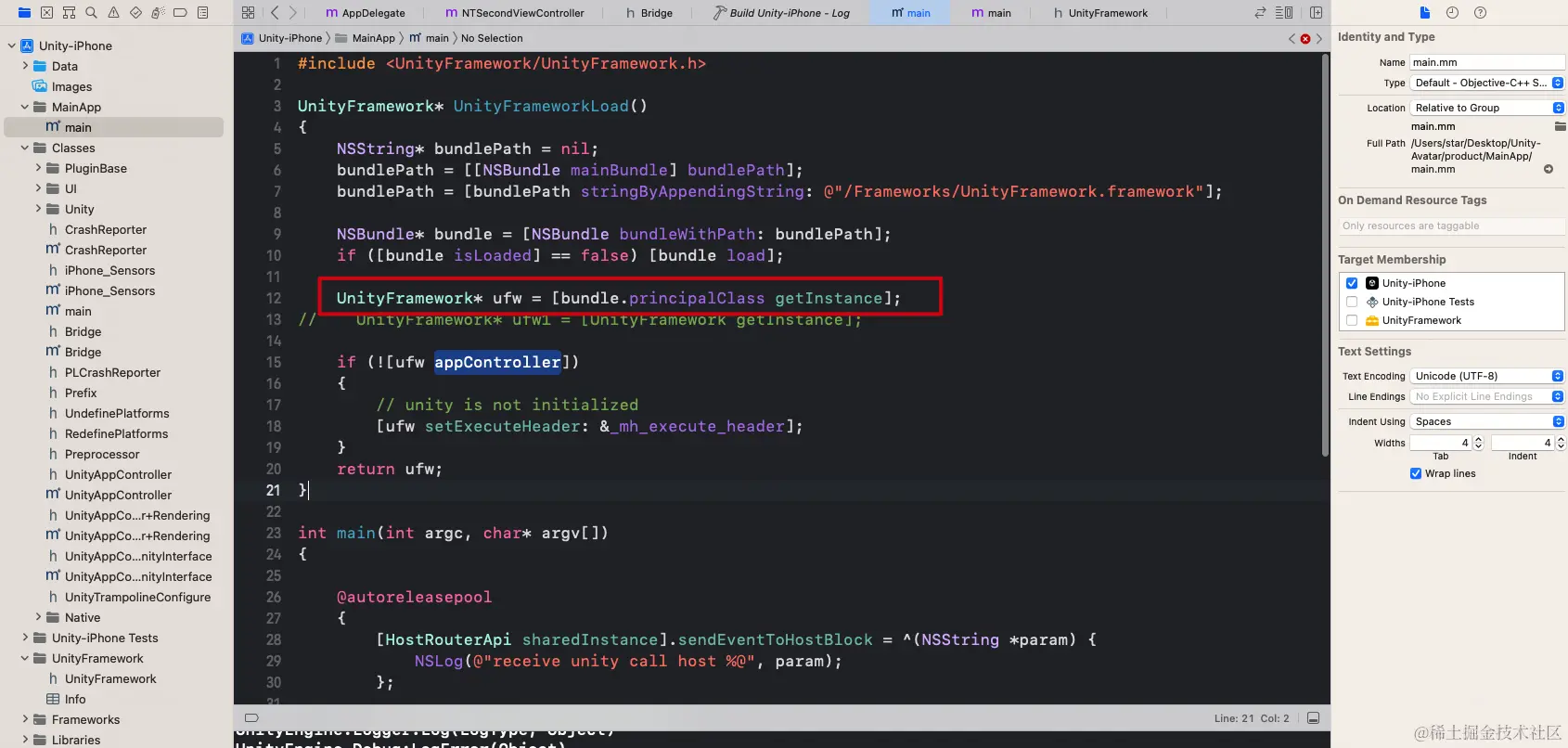Open the editor options lines icon
Screen dimensions: 1568x748
pos(1284,13)
